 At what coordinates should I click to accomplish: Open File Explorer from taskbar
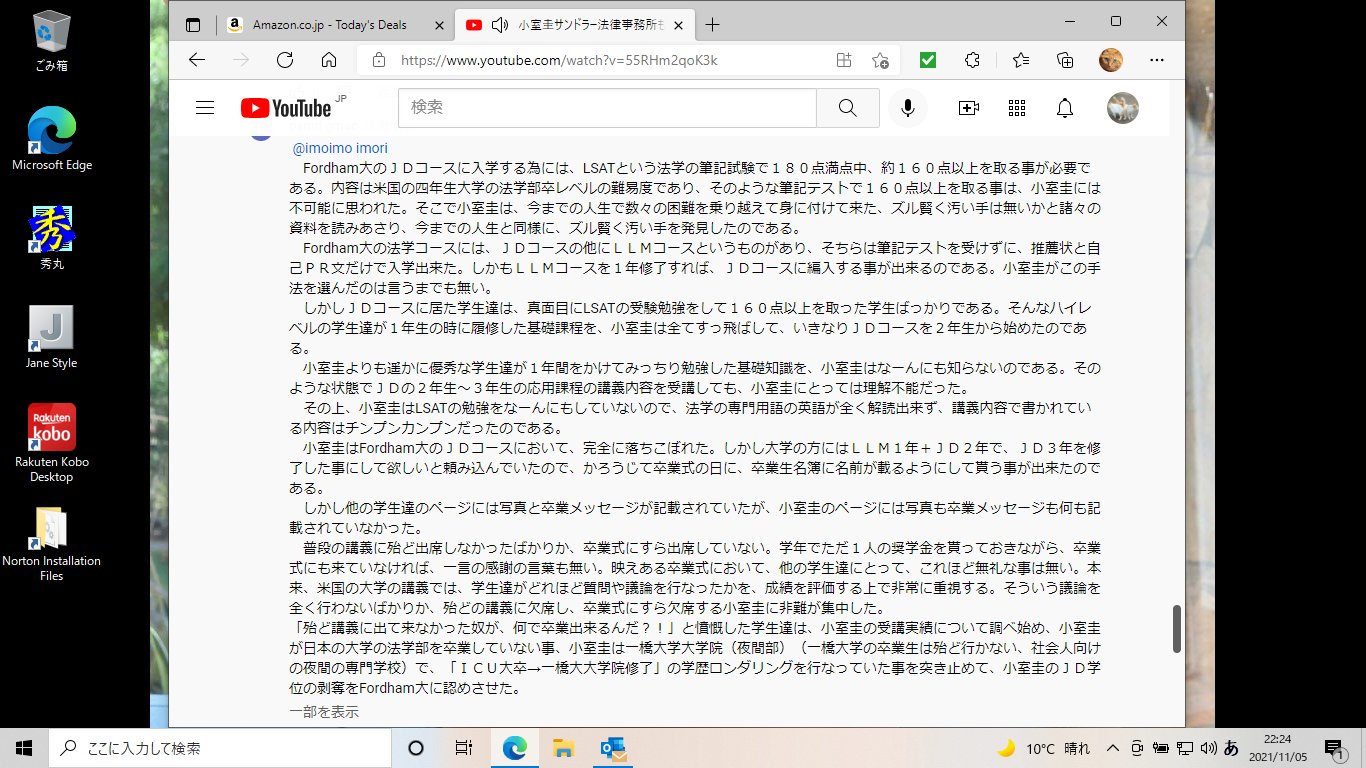tap(563, 748)
